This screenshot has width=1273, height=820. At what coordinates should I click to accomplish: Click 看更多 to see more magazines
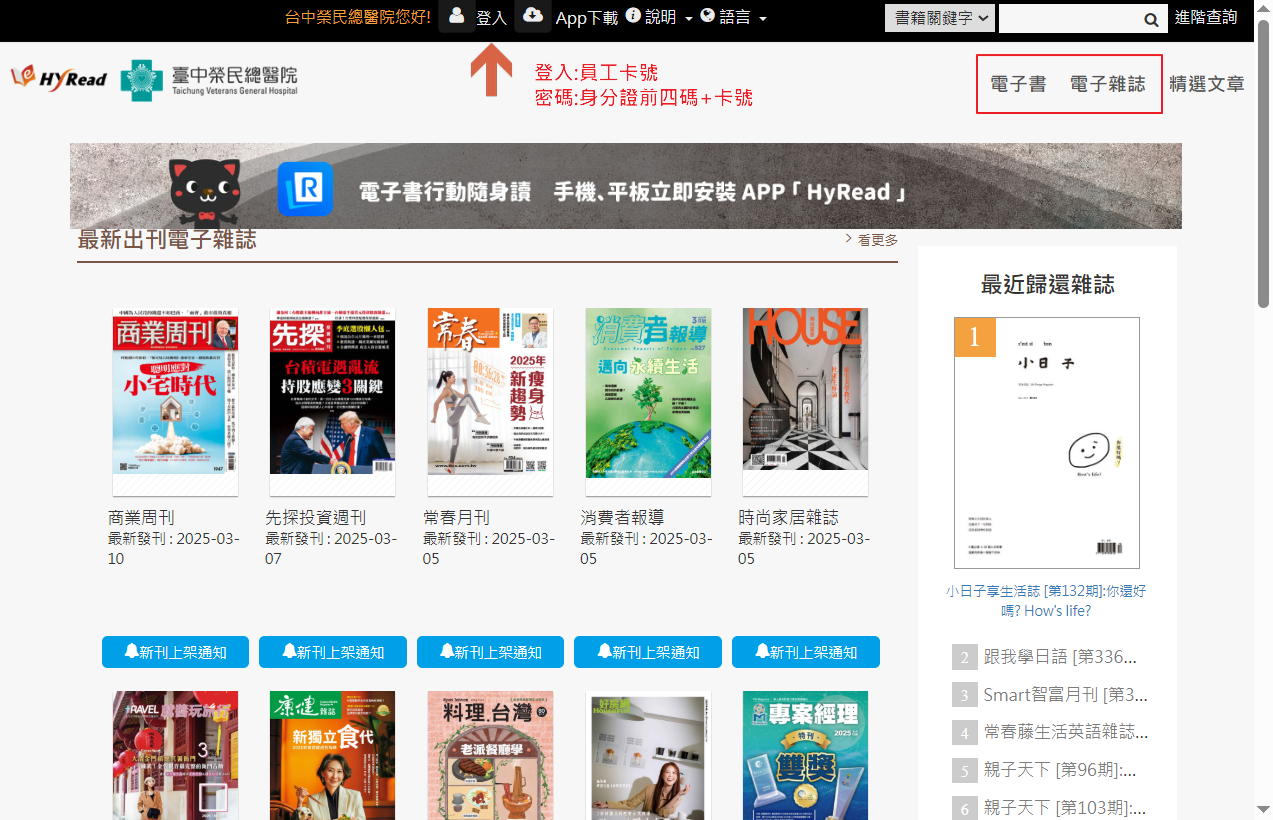click(872, 240)
